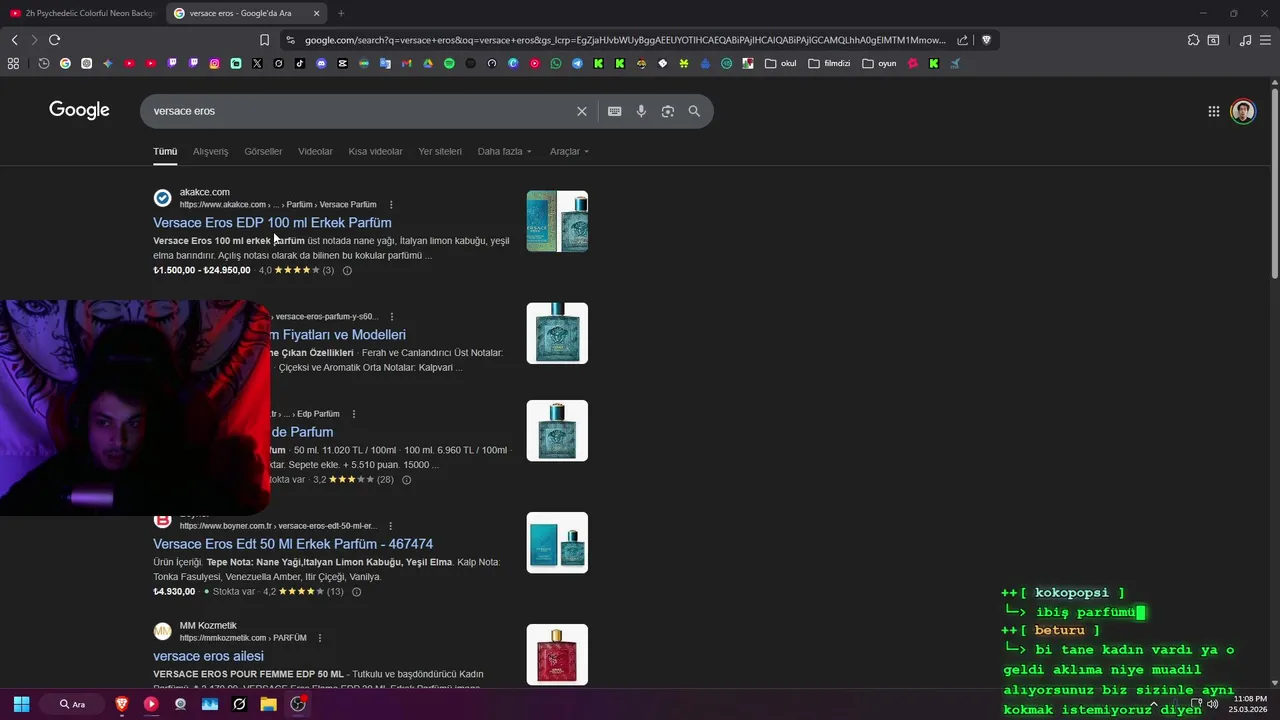Bookmark this page via the bookmark icon
Viewport: 1280px width, 720px height.
point(264,40)
